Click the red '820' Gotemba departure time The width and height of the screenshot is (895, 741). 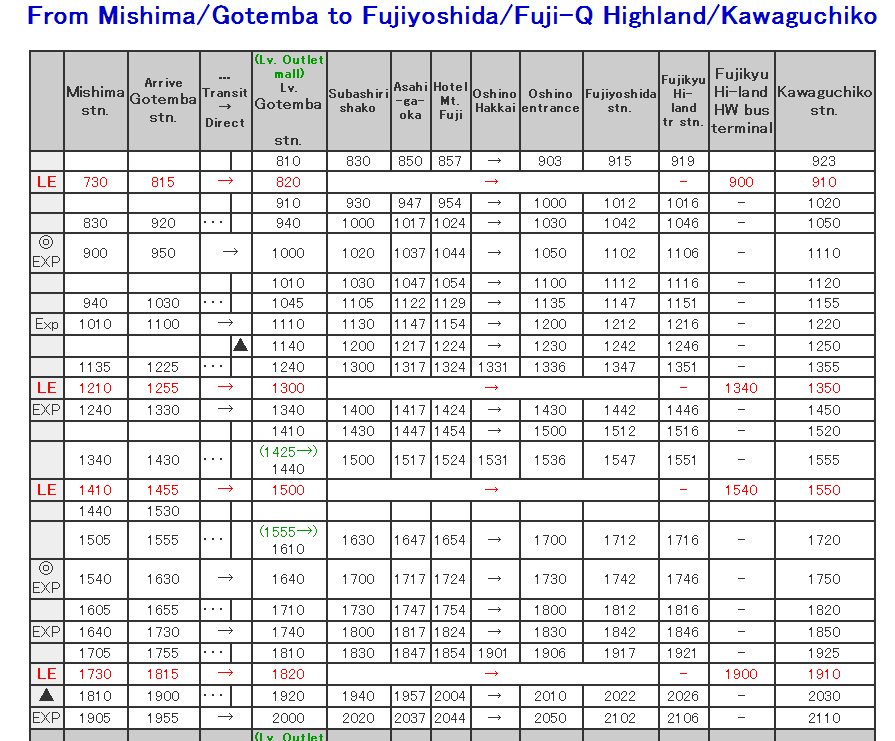coord(288,182)
